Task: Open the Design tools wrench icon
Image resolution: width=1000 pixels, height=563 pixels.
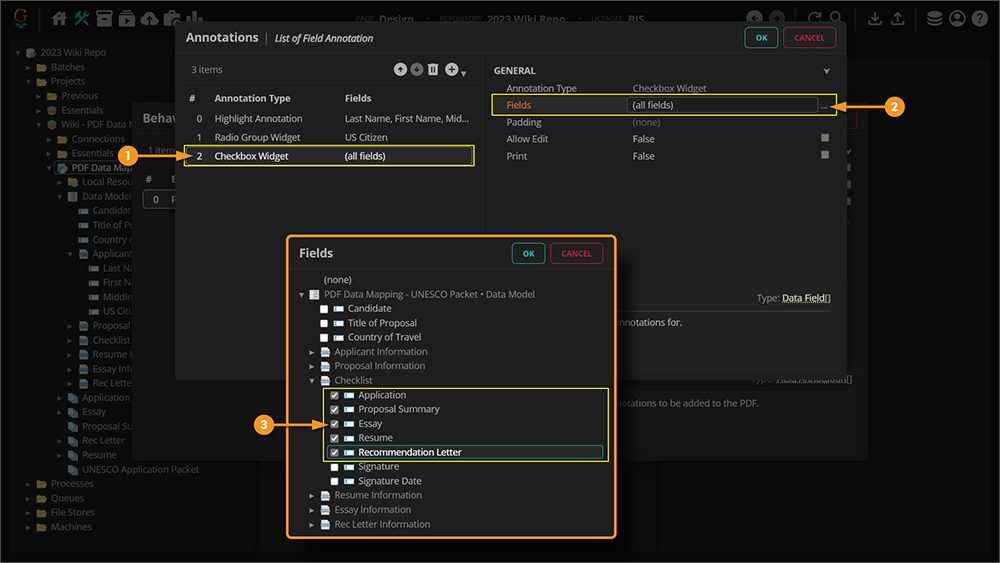Action: click(x=82, y=18)
